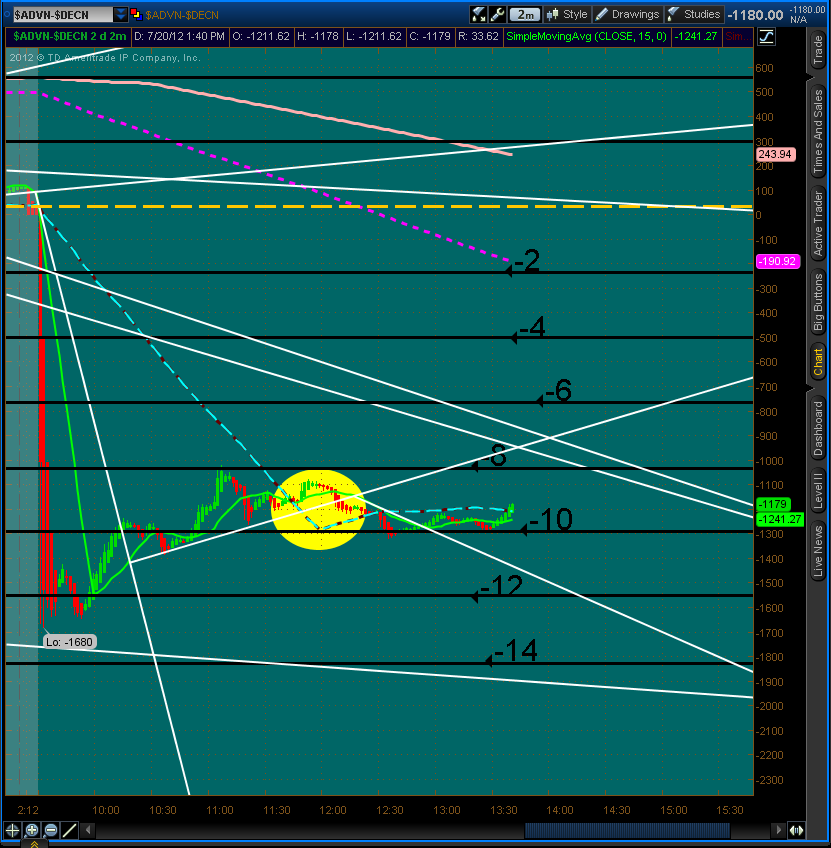Click the symbol entry field showing $ADVN-$DECN
This screenshot has width=831, height=848.
click(62, 15)
